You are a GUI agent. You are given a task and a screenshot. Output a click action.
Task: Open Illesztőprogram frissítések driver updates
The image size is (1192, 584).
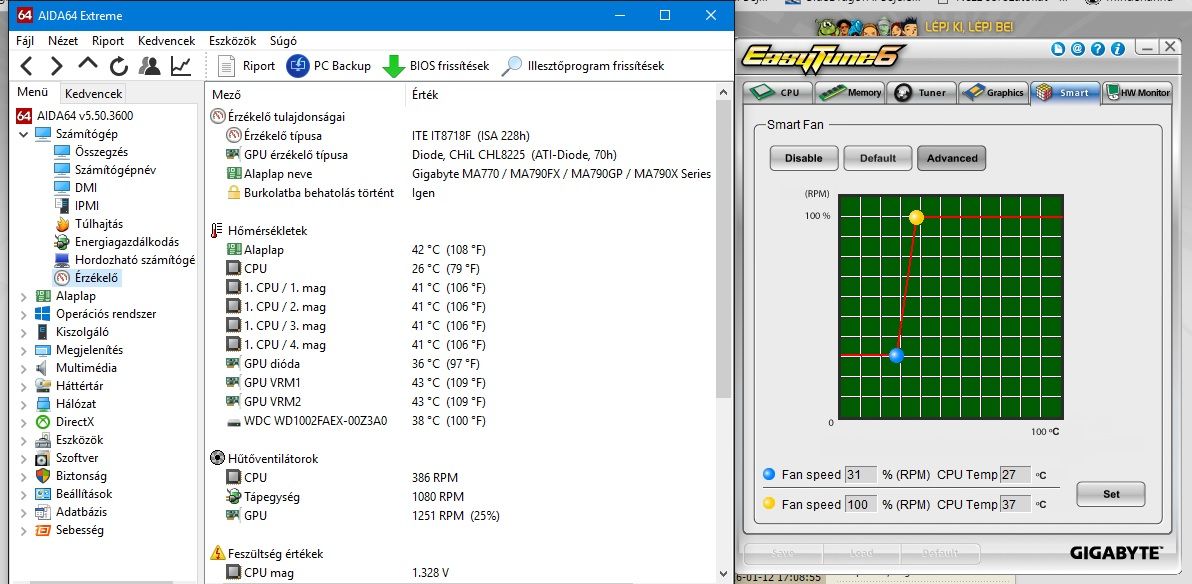click(583, 66)
